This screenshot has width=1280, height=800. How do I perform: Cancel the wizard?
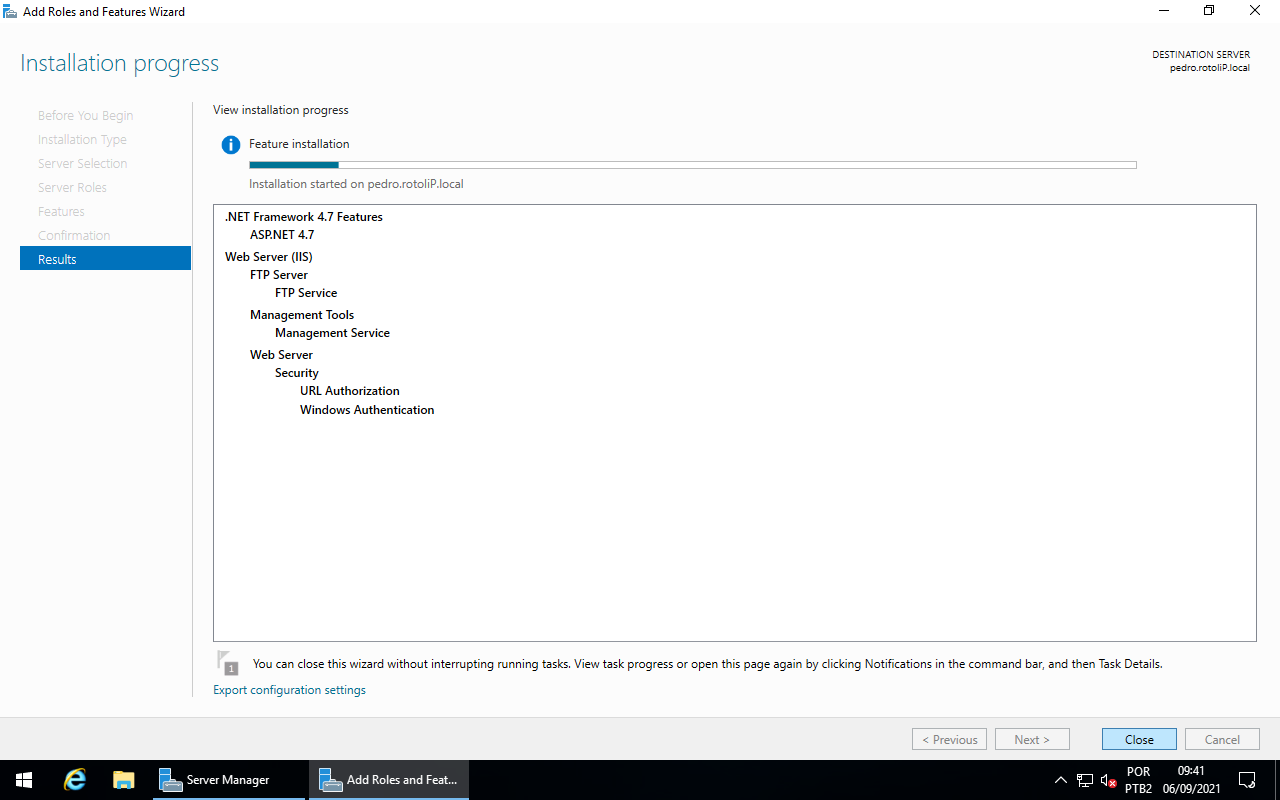[x=1222, y=739]
